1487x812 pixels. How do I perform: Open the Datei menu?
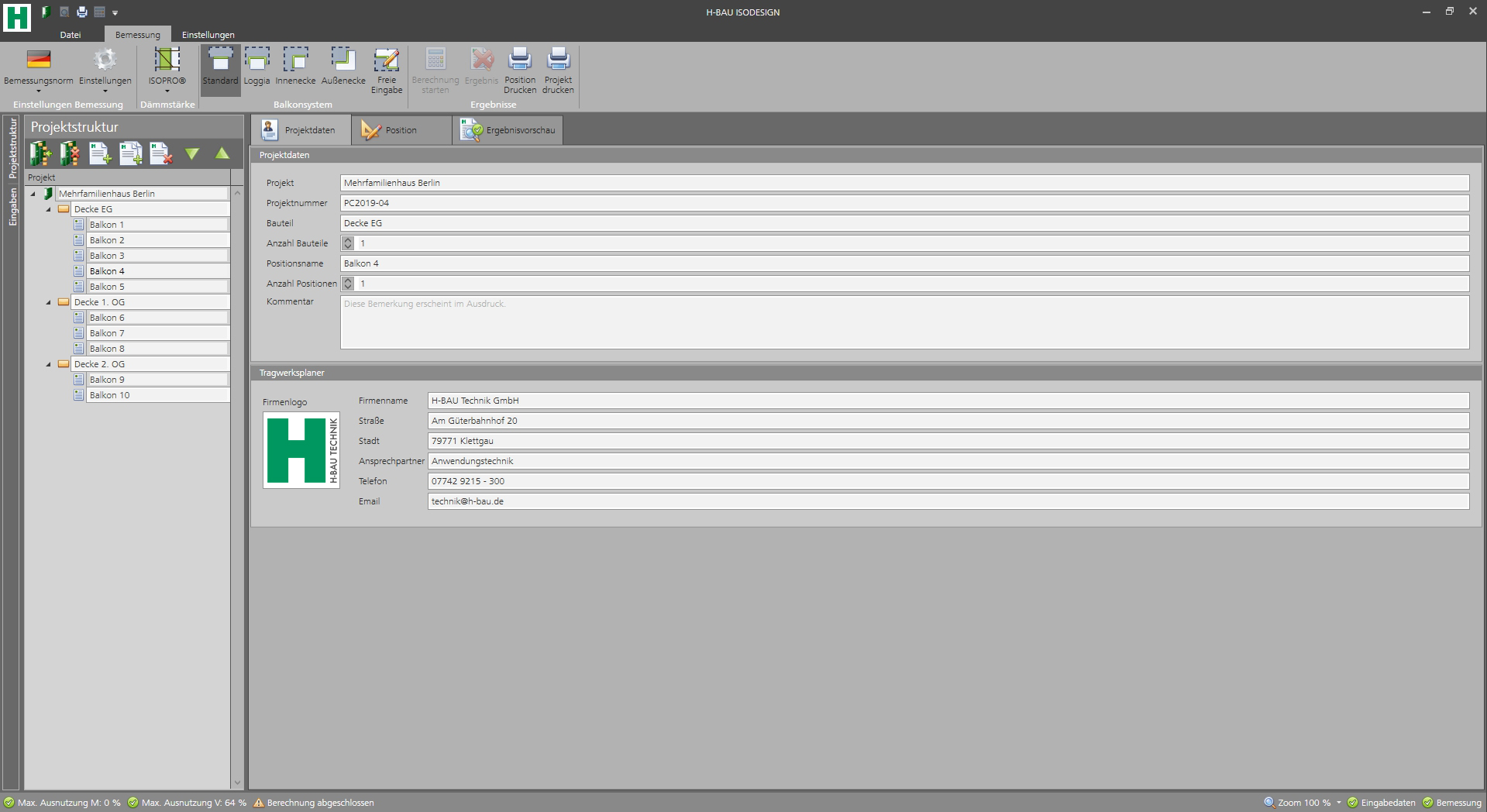71,35
